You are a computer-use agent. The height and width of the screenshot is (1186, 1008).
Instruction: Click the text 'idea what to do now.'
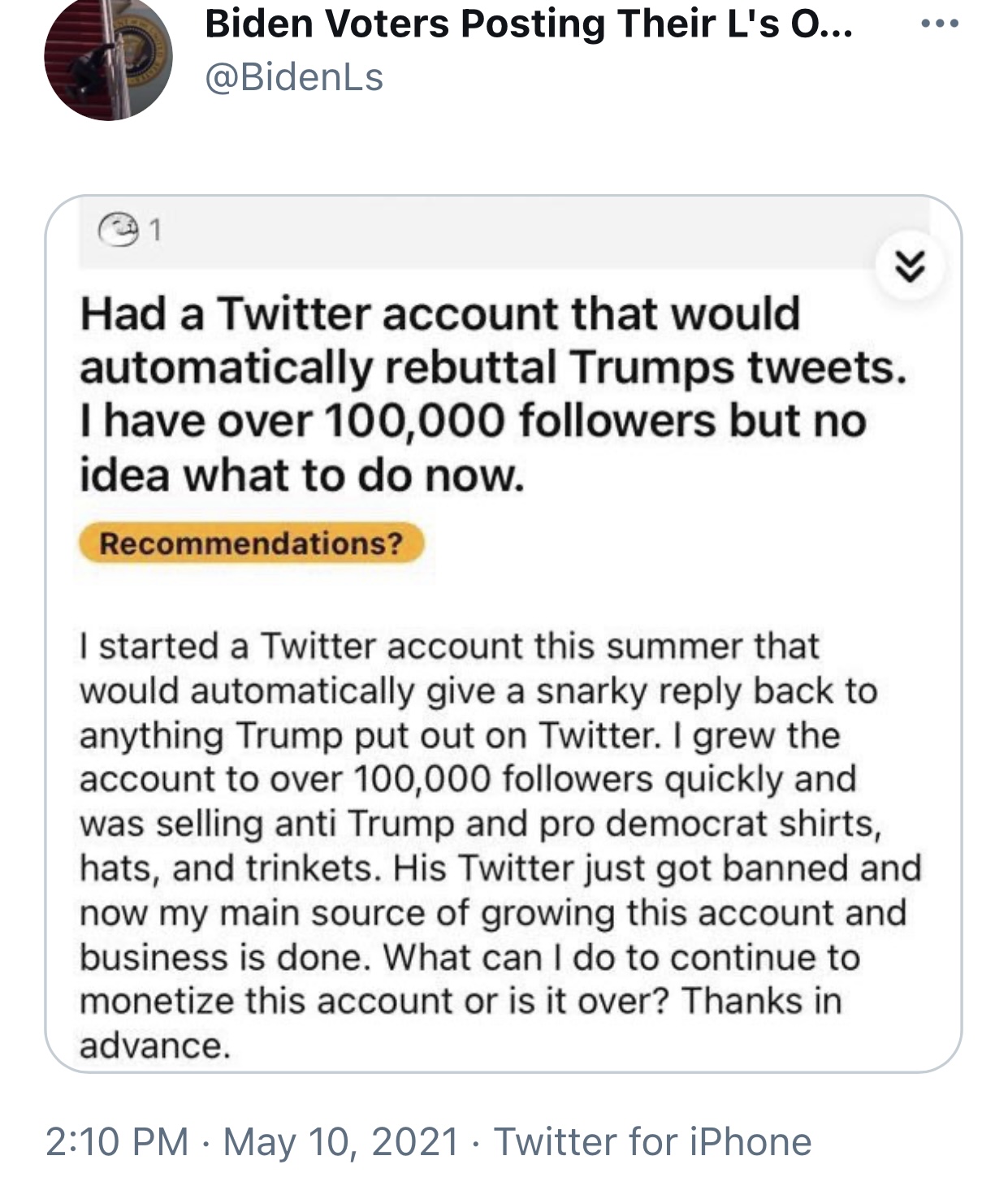[302, 475]
